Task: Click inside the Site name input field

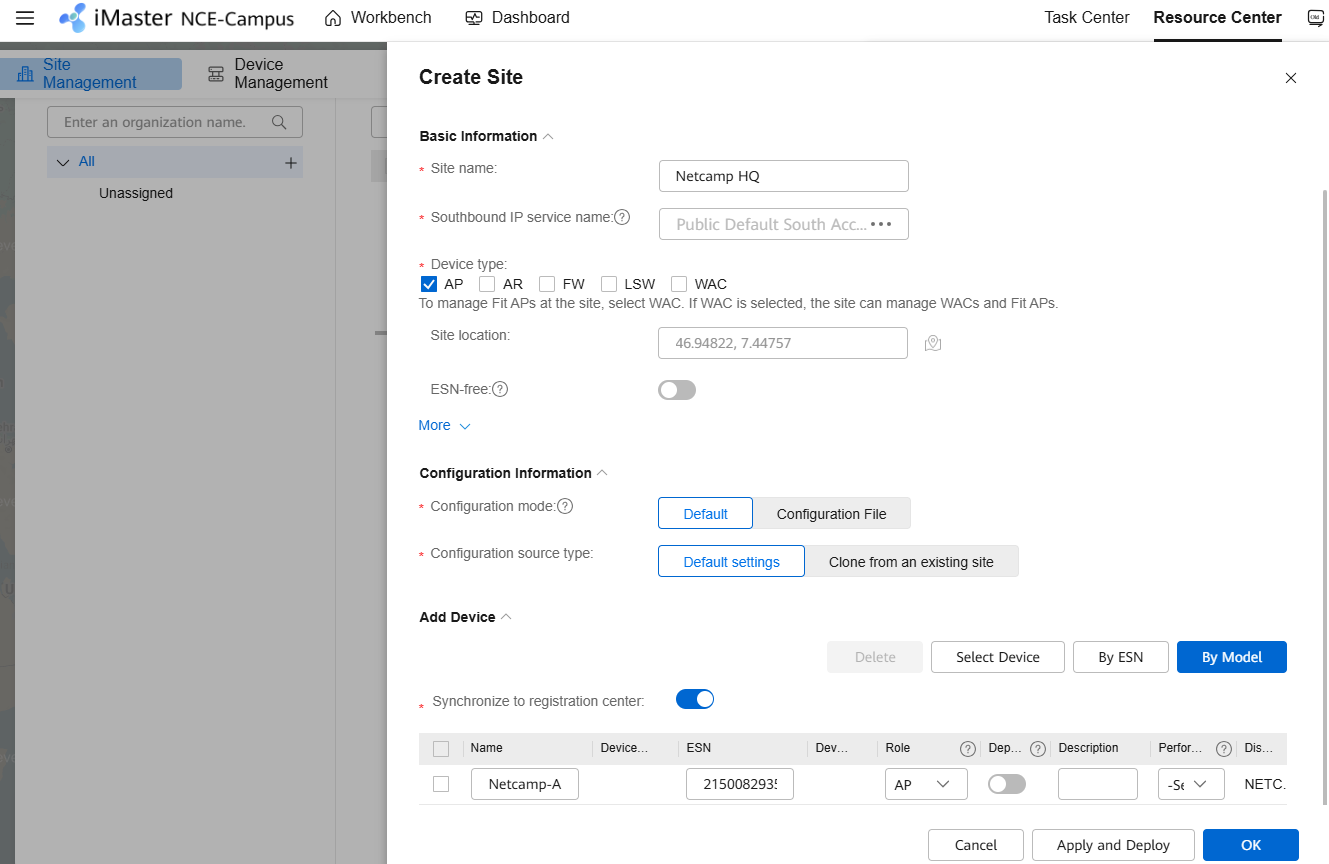Action: [x=783, y=176]
